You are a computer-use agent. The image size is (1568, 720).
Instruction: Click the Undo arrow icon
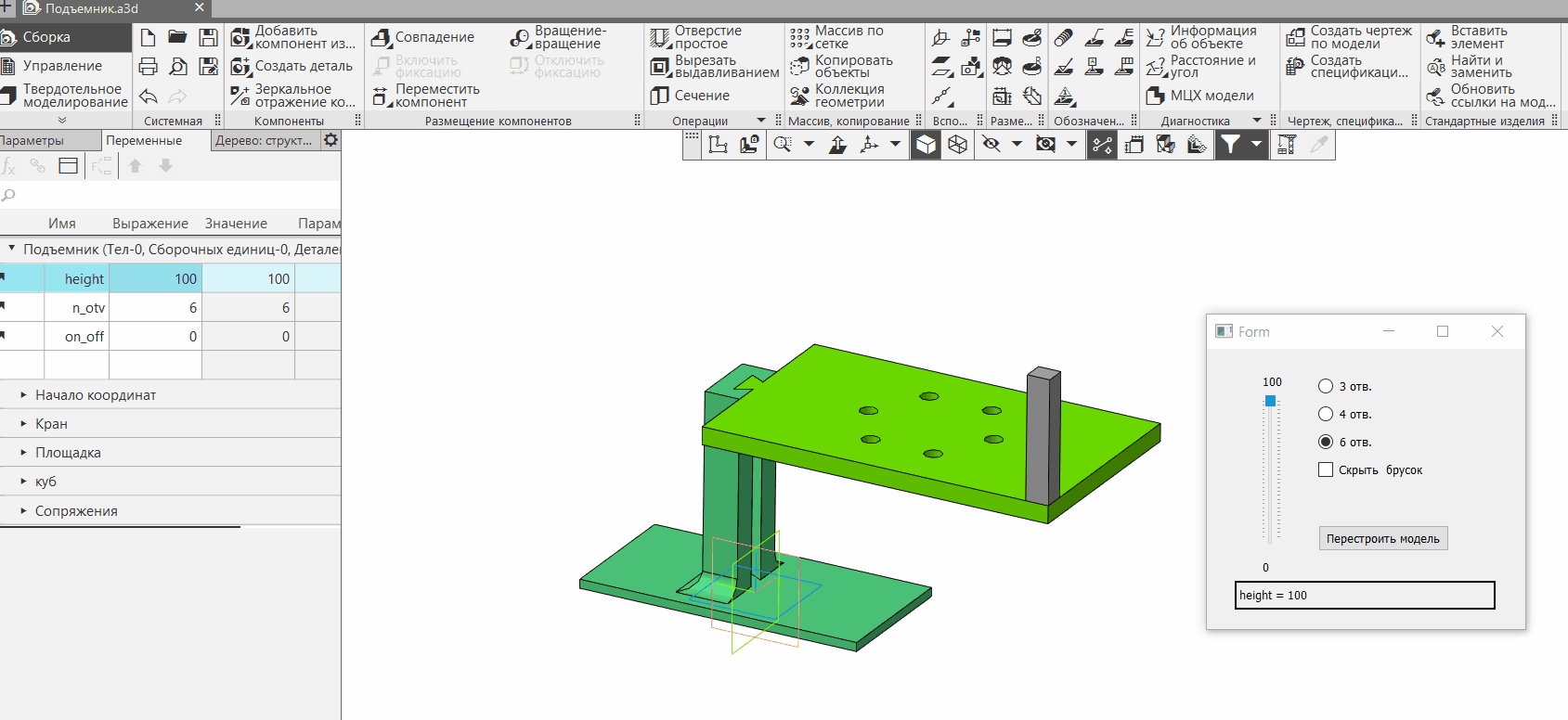148,96
